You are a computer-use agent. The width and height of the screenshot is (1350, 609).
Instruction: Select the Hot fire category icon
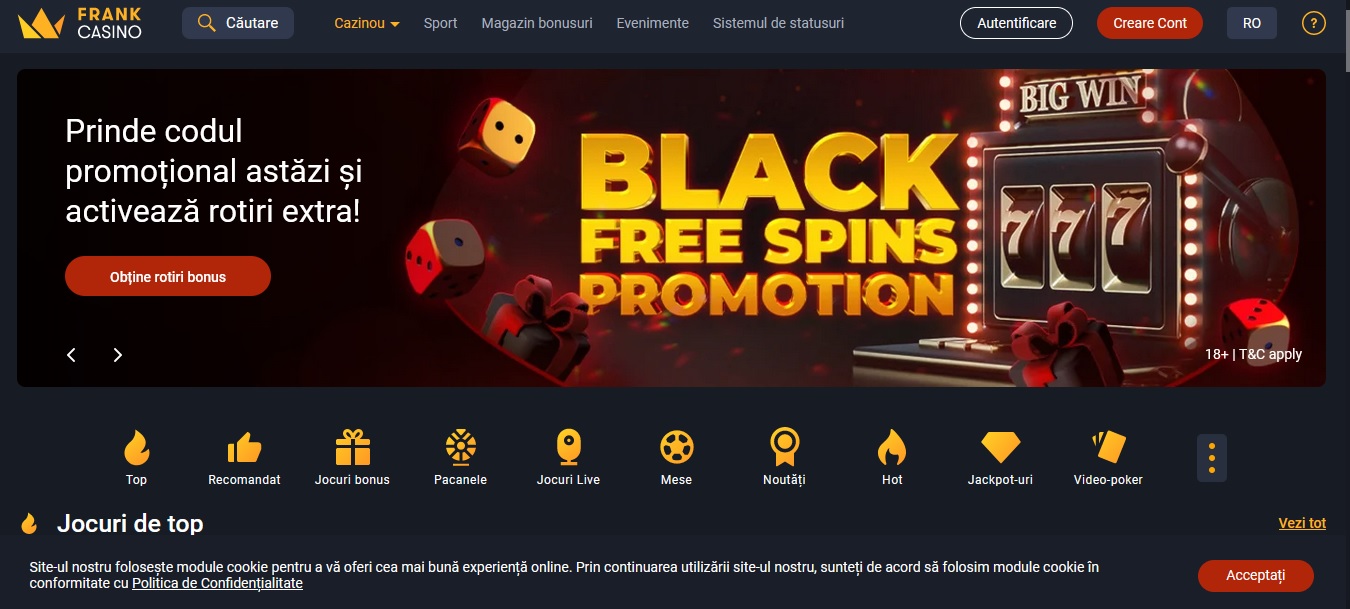click(x=892, y=447)
